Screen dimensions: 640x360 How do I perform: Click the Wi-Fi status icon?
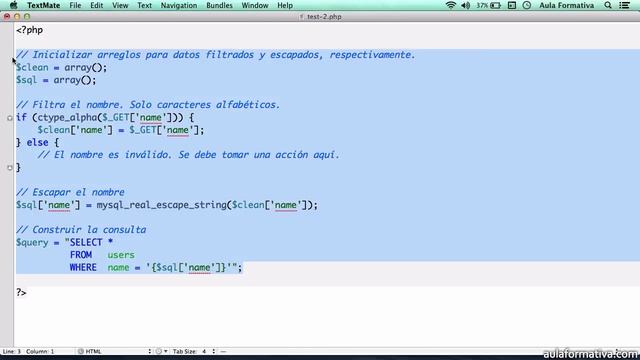tap(451, 5)
